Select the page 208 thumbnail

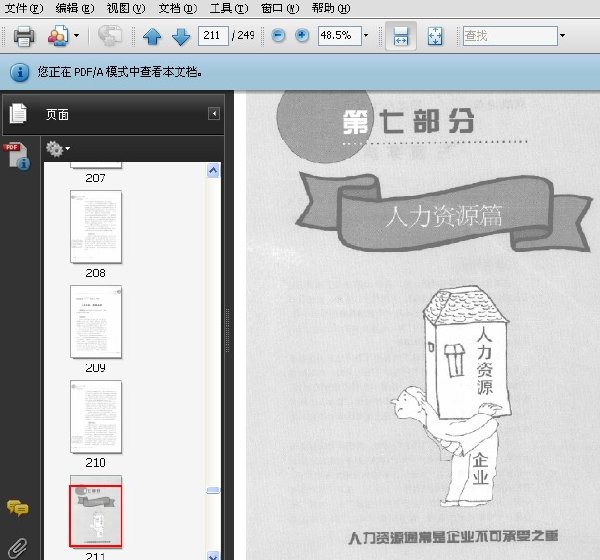coord(96,227)
